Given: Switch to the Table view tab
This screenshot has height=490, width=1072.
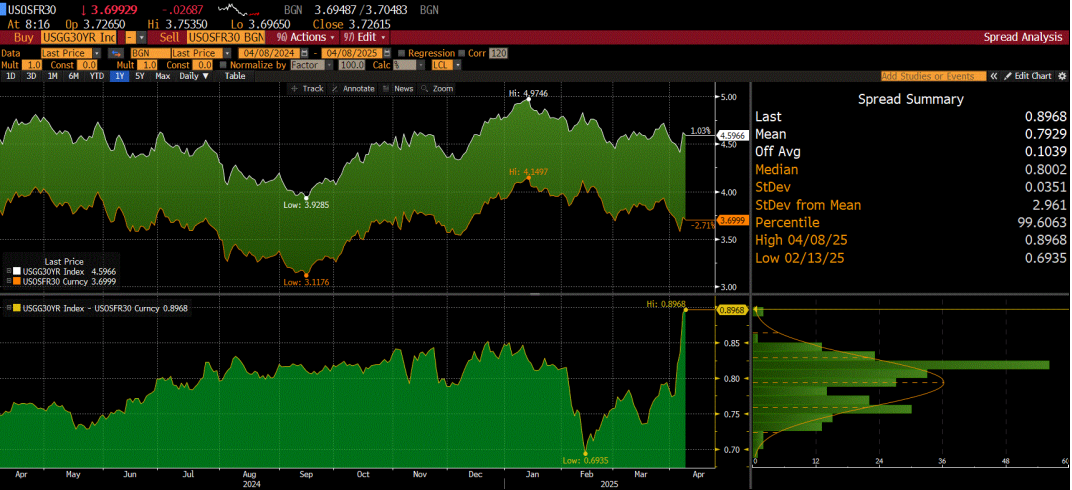Looking at the screenshot, I should point(235,76).
